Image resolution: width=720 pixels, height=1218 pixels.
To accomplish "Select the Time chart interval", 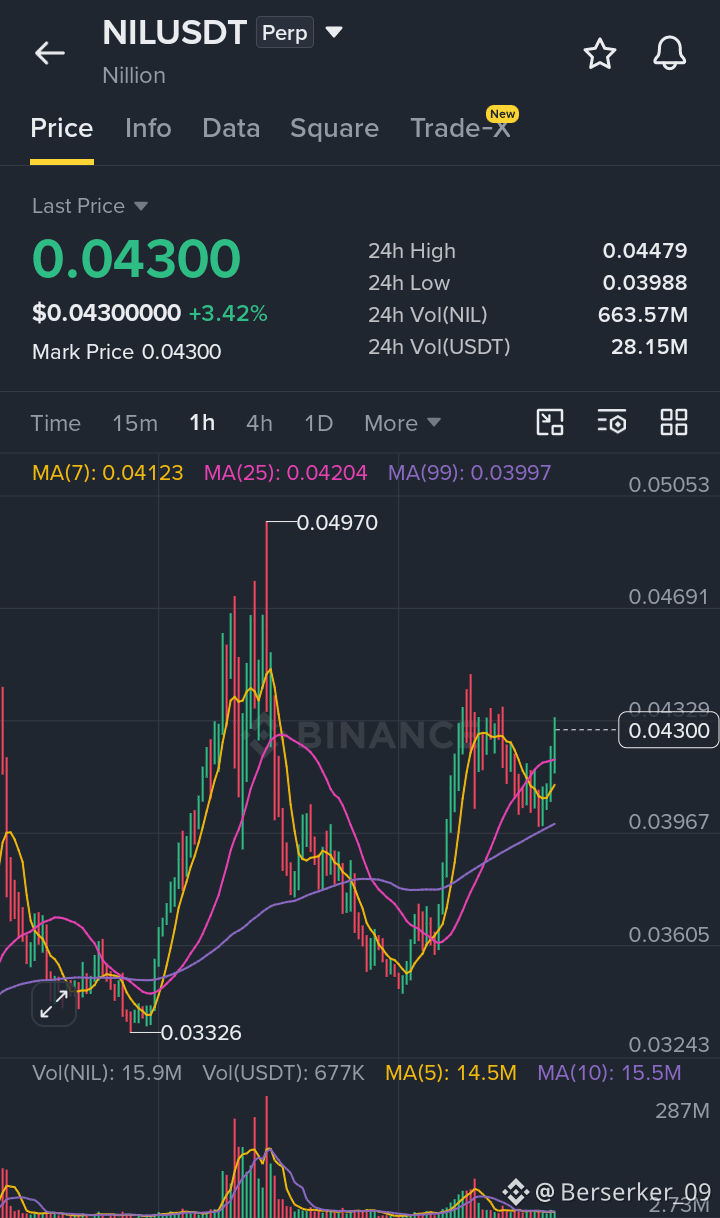I will pyautogui.click(x=56, y=423).
